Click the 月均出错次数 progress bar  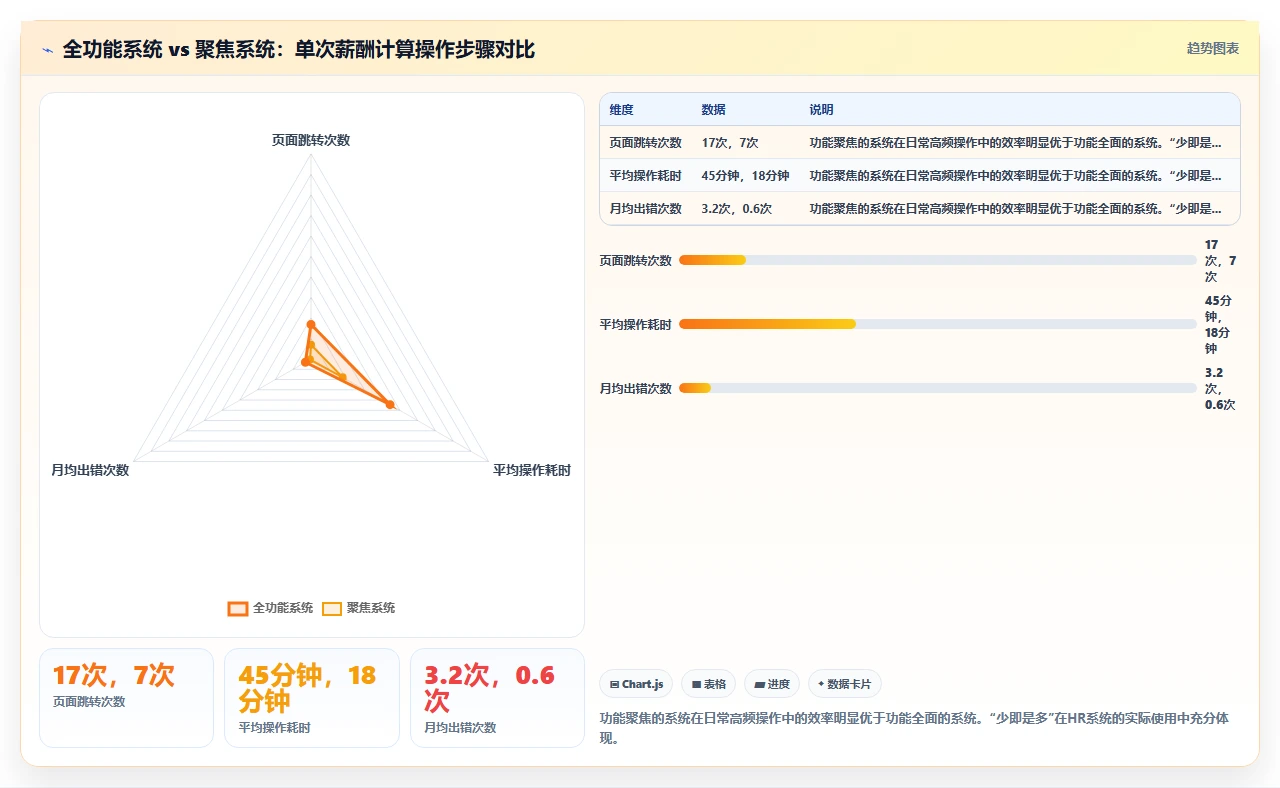pos(937,388)
